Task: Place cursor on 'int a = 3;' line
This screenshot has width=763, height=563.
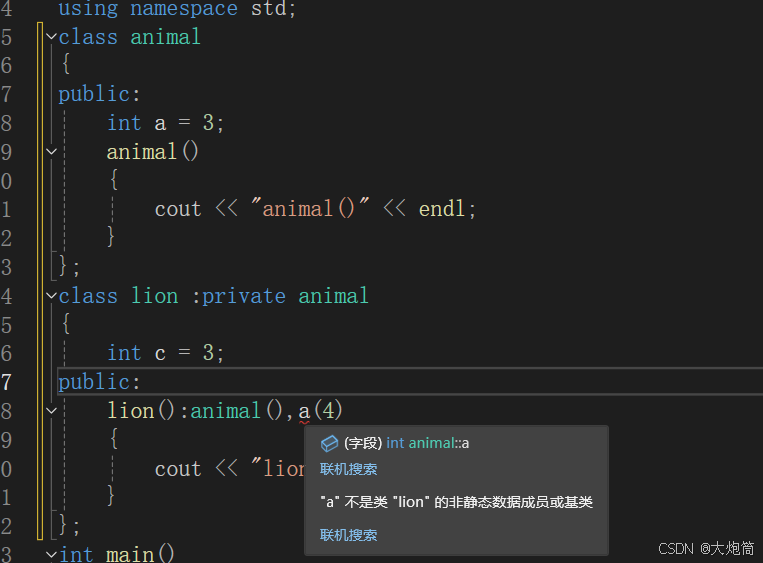Action: coord(165,123)
